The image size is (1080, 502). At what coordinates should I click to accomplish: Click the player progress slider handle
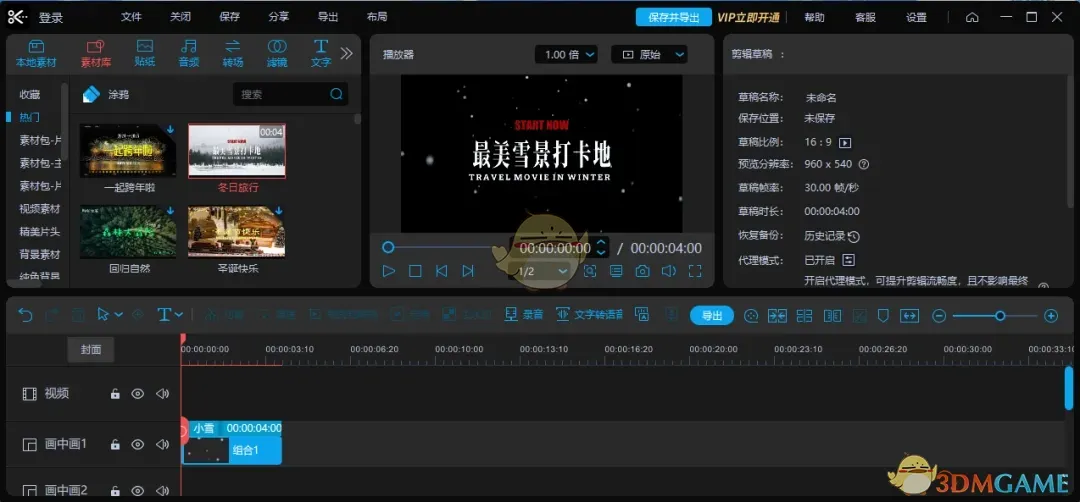click(388, 247)
